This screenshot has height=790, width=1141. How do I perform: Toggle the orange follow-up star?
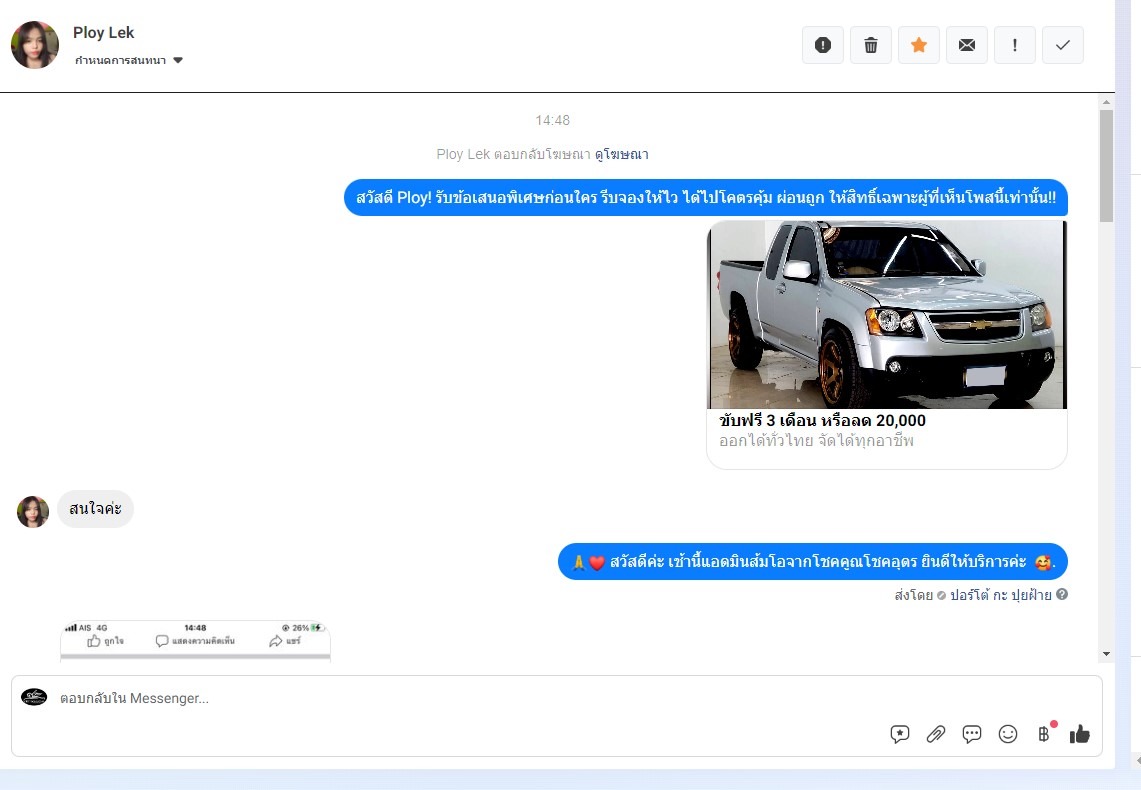point(918,45)
